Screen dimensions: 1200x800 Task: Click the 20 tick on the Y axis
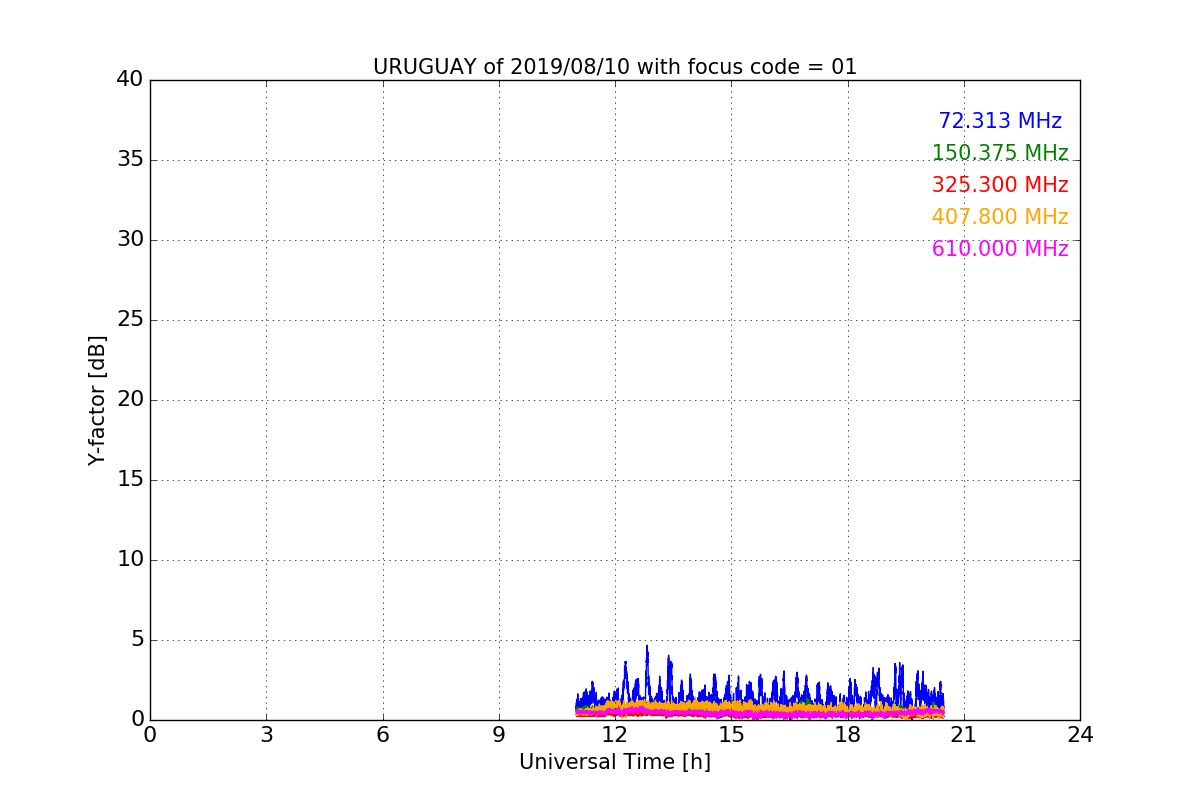click(130, 400)
